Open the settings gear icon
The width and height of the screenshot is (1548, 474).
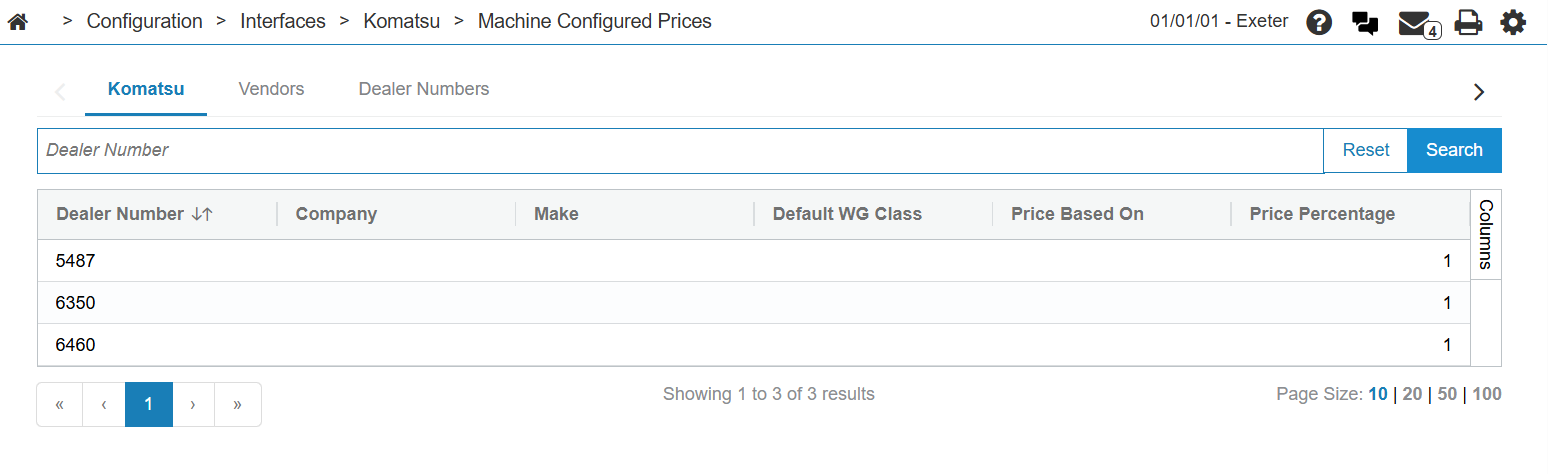1513,22
